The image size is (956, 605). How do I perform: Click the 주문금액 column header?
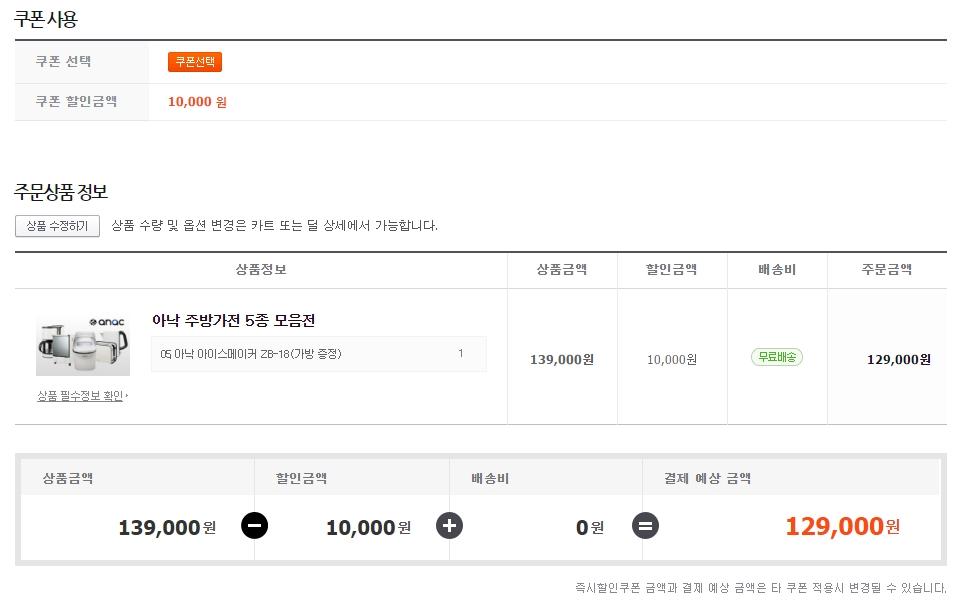pyautogui.click(x=886, y=270)
